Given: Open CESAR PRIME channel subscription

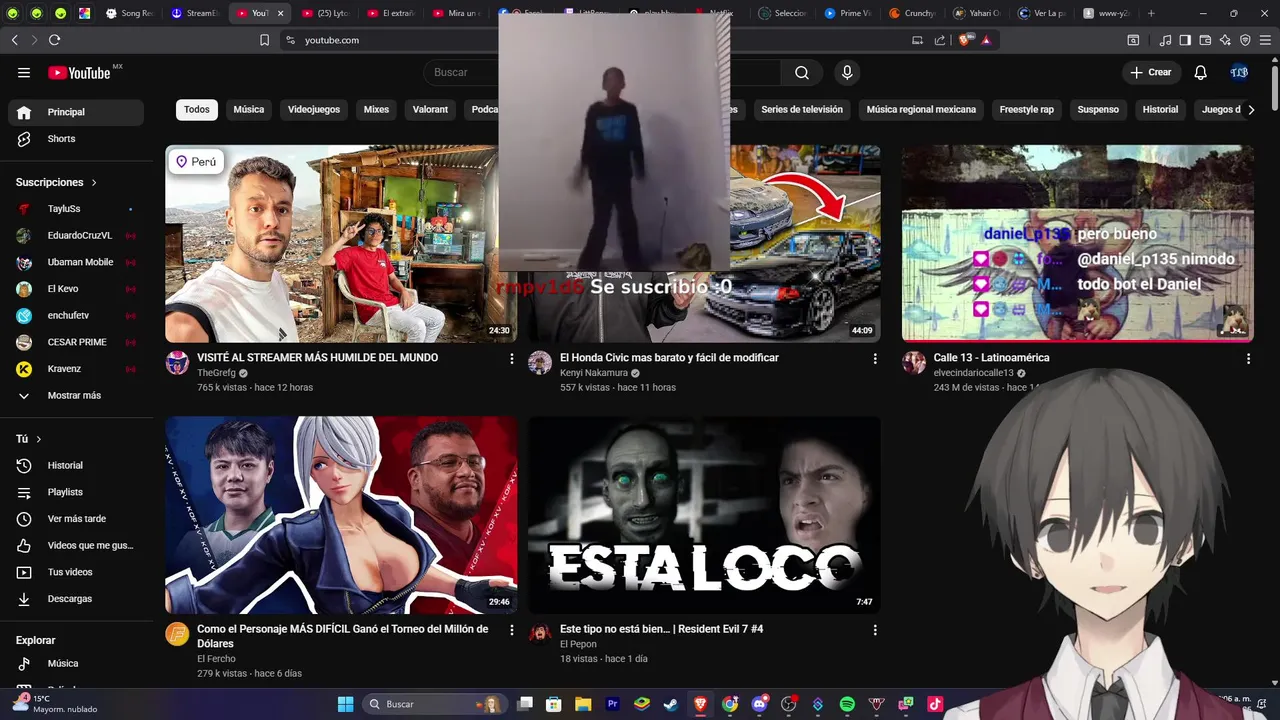Looking at the screenshot, I should coord(76,342).
